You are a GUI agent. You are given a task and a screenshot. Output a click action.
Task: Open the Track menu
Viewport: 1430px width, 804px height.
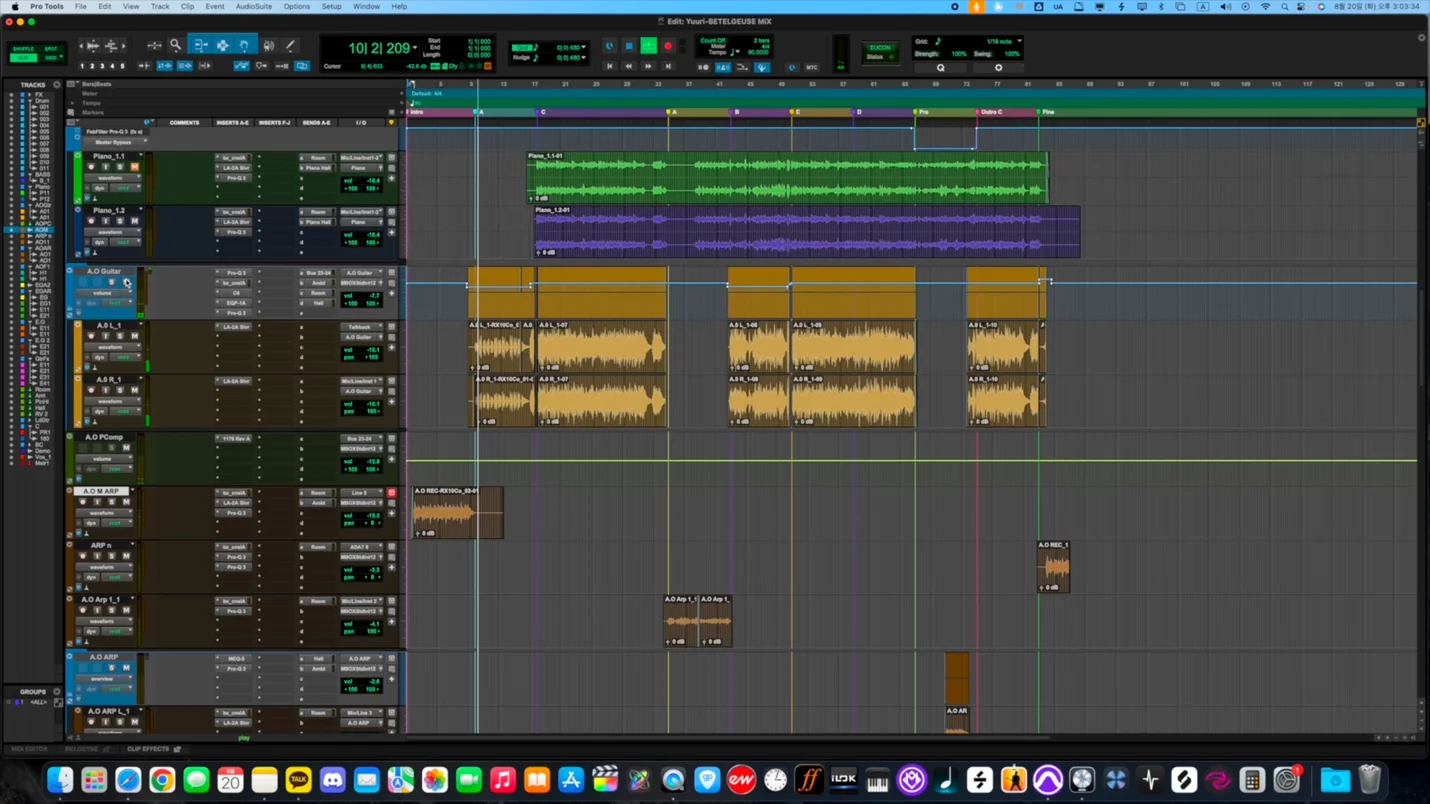[160, 6]
